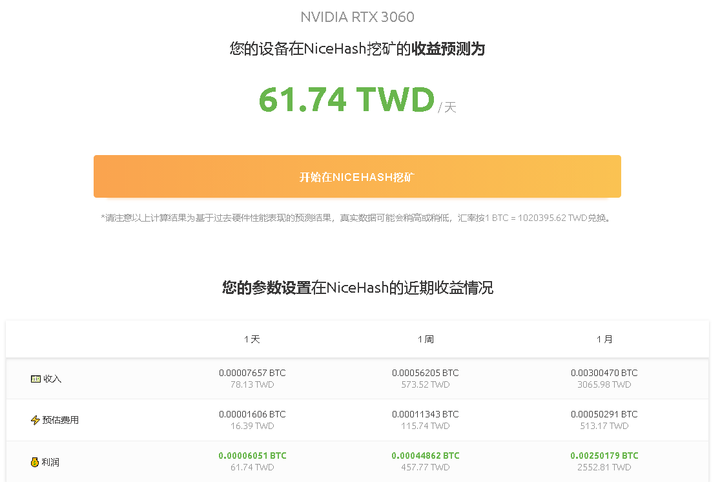Screen dimensions: 720x482
Task: Click daily profit 0.00006051 BTC
Action: pos(252,455)
